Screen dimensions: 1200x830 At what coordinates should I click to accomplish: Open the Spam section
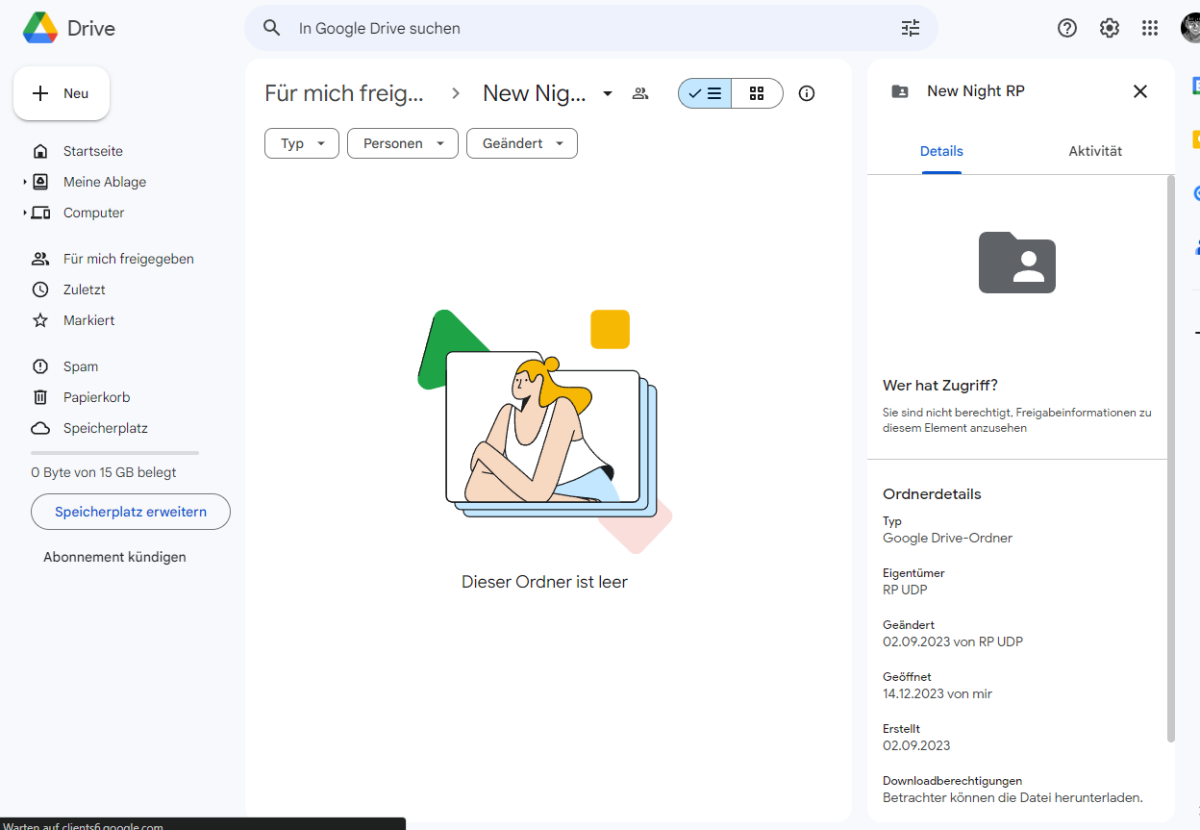(80, 366)
